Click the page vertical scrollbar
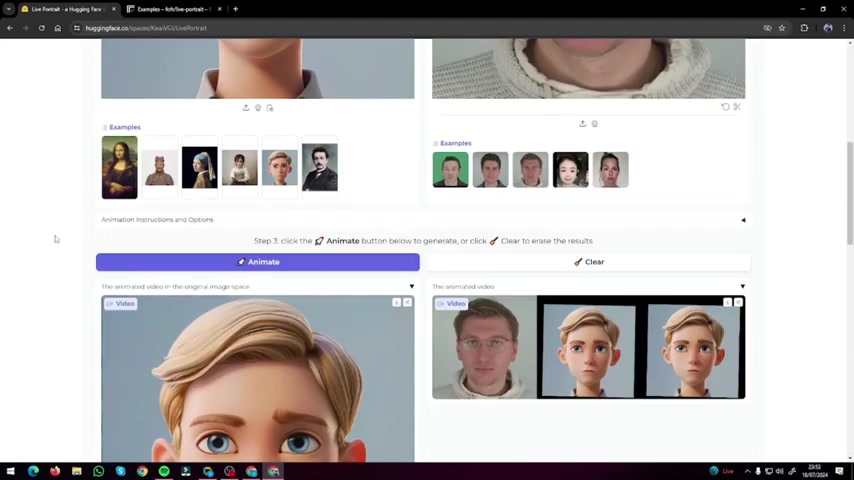 point(850,193)
